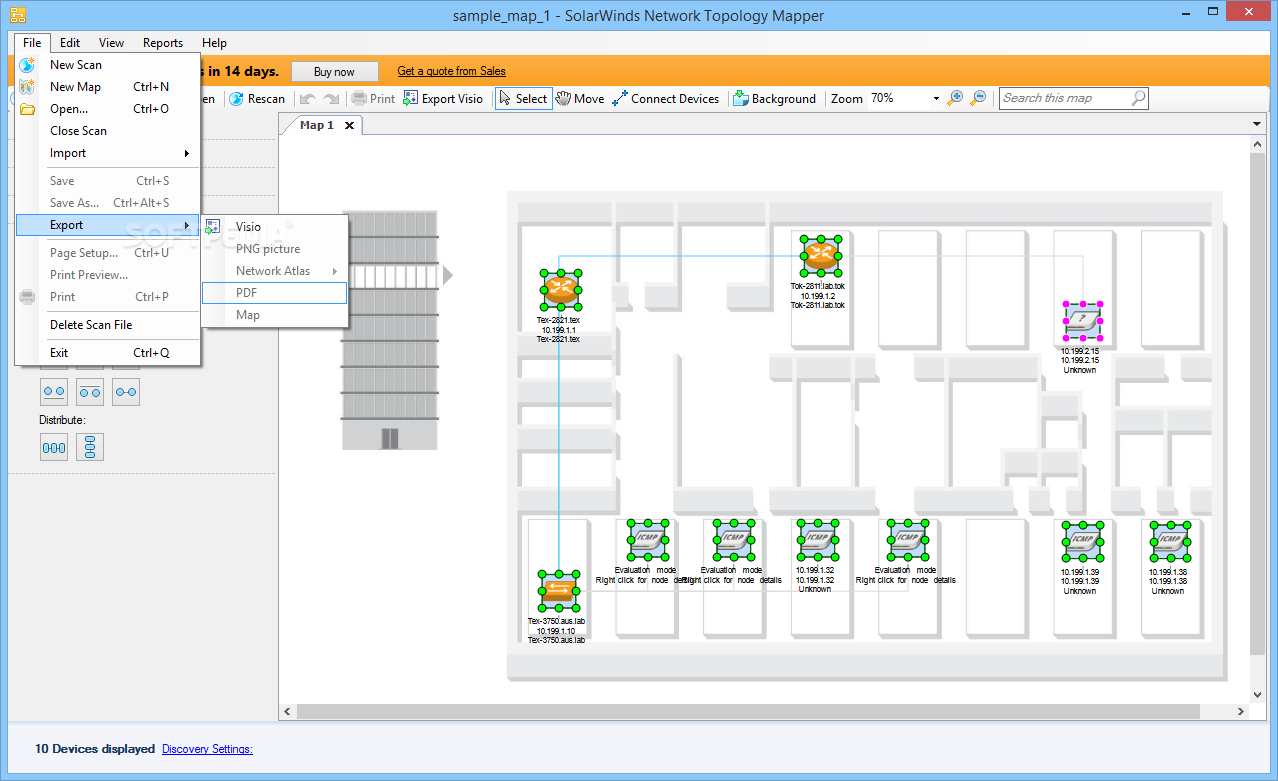Click the horizontal scrollbar left arrow

click(x=288, y=711)
